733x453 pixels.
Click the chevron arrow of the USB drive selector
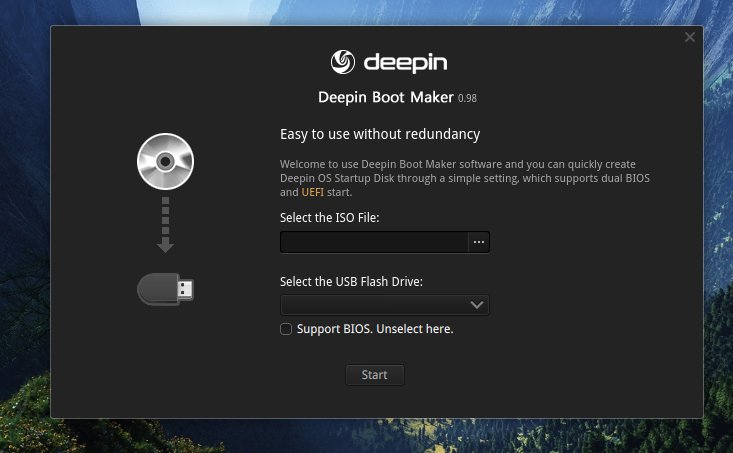click(477, 305)
